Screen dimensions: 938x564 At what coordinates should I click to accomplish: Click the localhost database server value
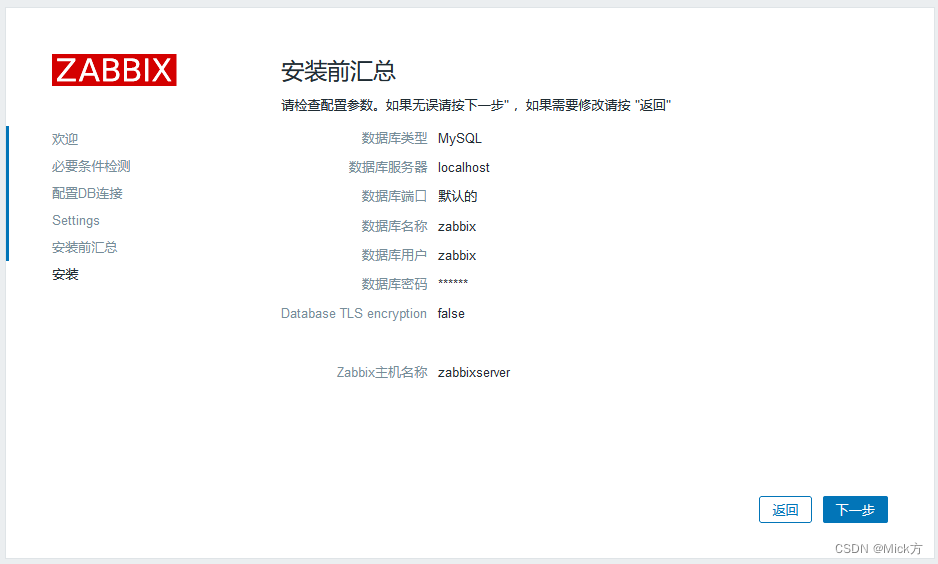(x=464, y=167)
